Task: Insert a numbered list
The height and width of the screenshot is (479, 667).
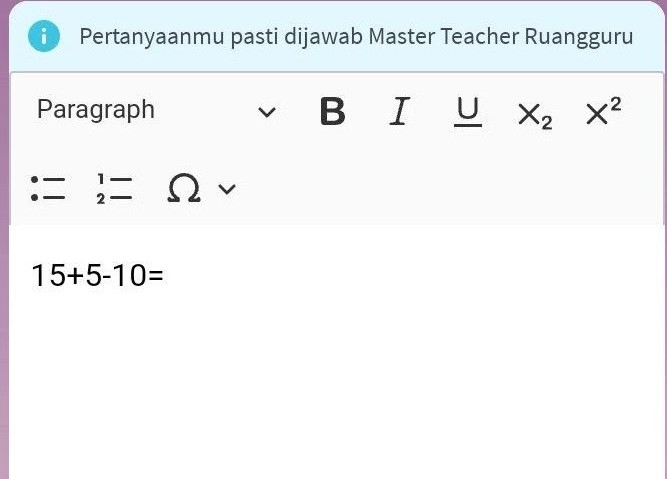Action: coord(114,188)
